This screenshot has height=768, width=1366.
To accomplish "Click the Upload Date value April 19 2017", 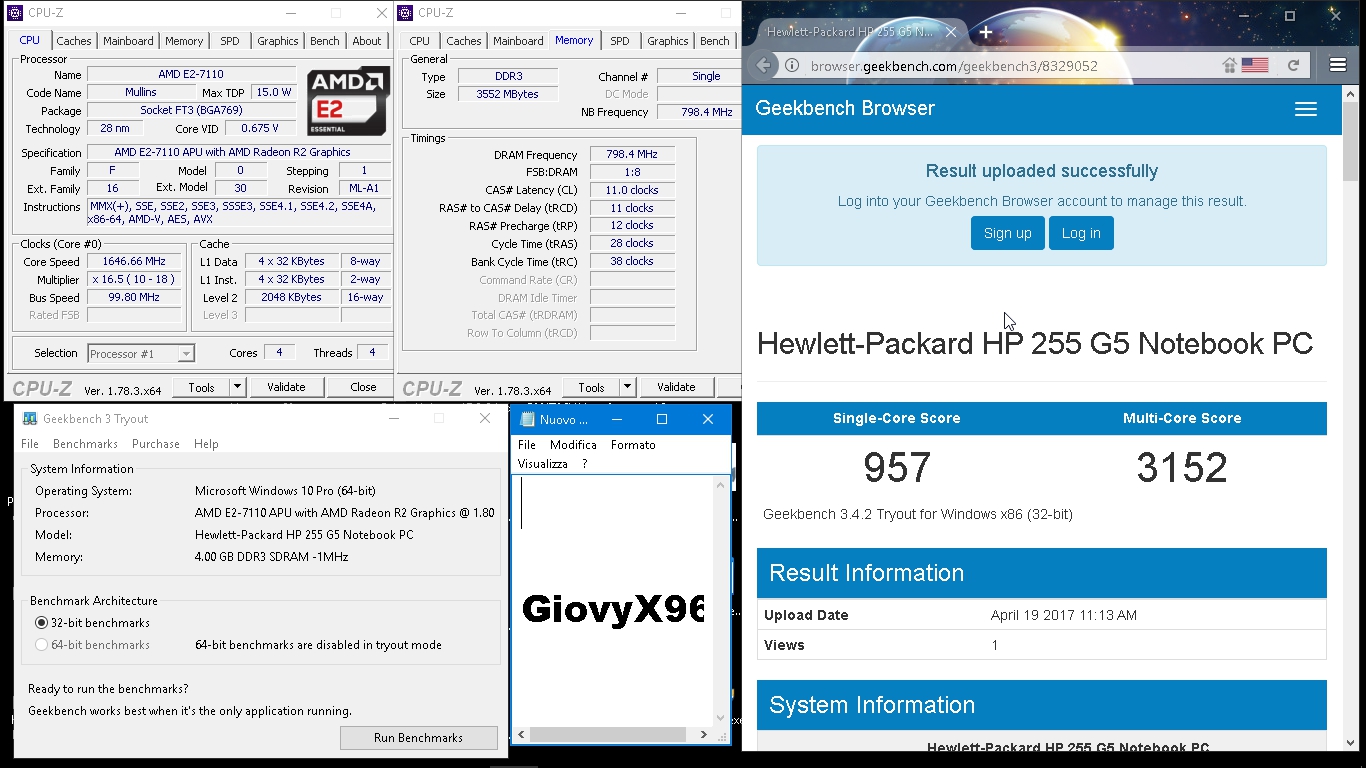I will tap(1063, 615).
